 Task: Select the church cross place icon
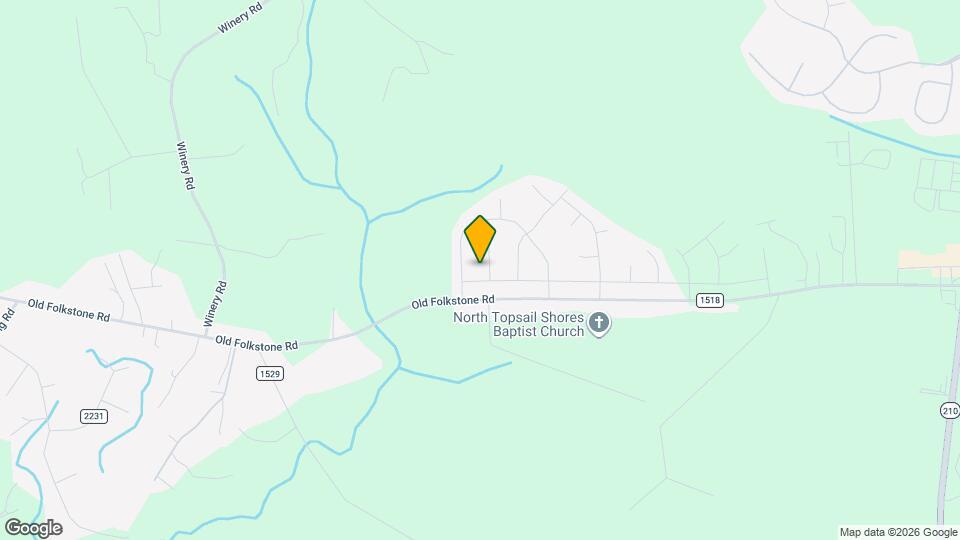pyautogui.click(x=599, y=324)
